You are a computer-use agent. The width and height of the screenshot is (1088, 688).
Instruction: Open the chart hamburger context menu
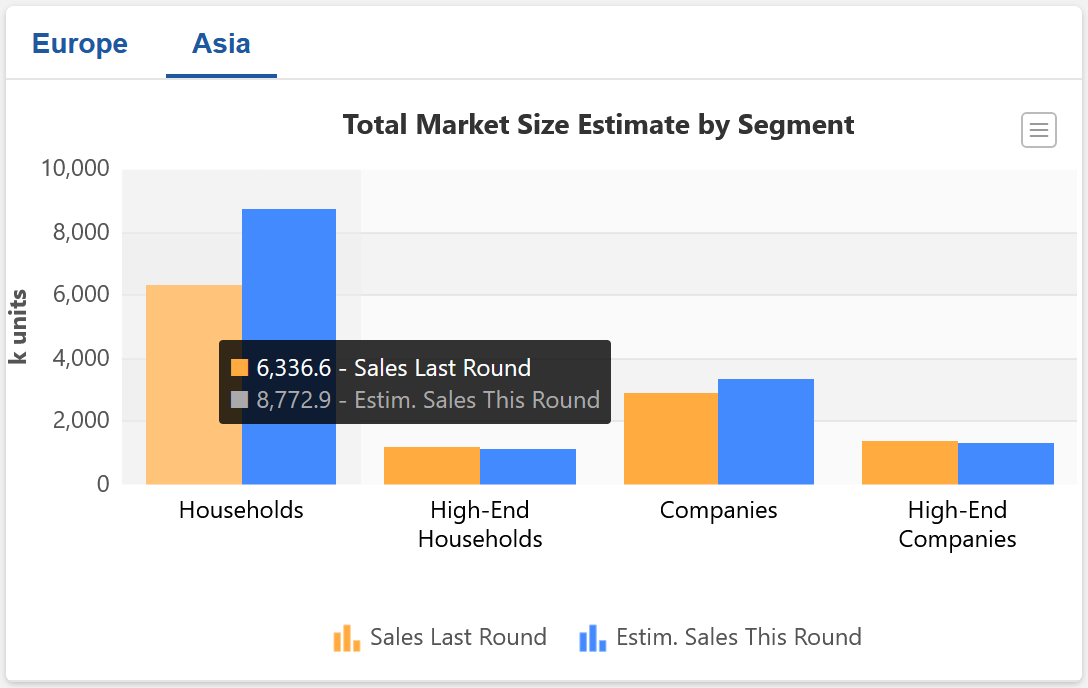coord(1039,130)
